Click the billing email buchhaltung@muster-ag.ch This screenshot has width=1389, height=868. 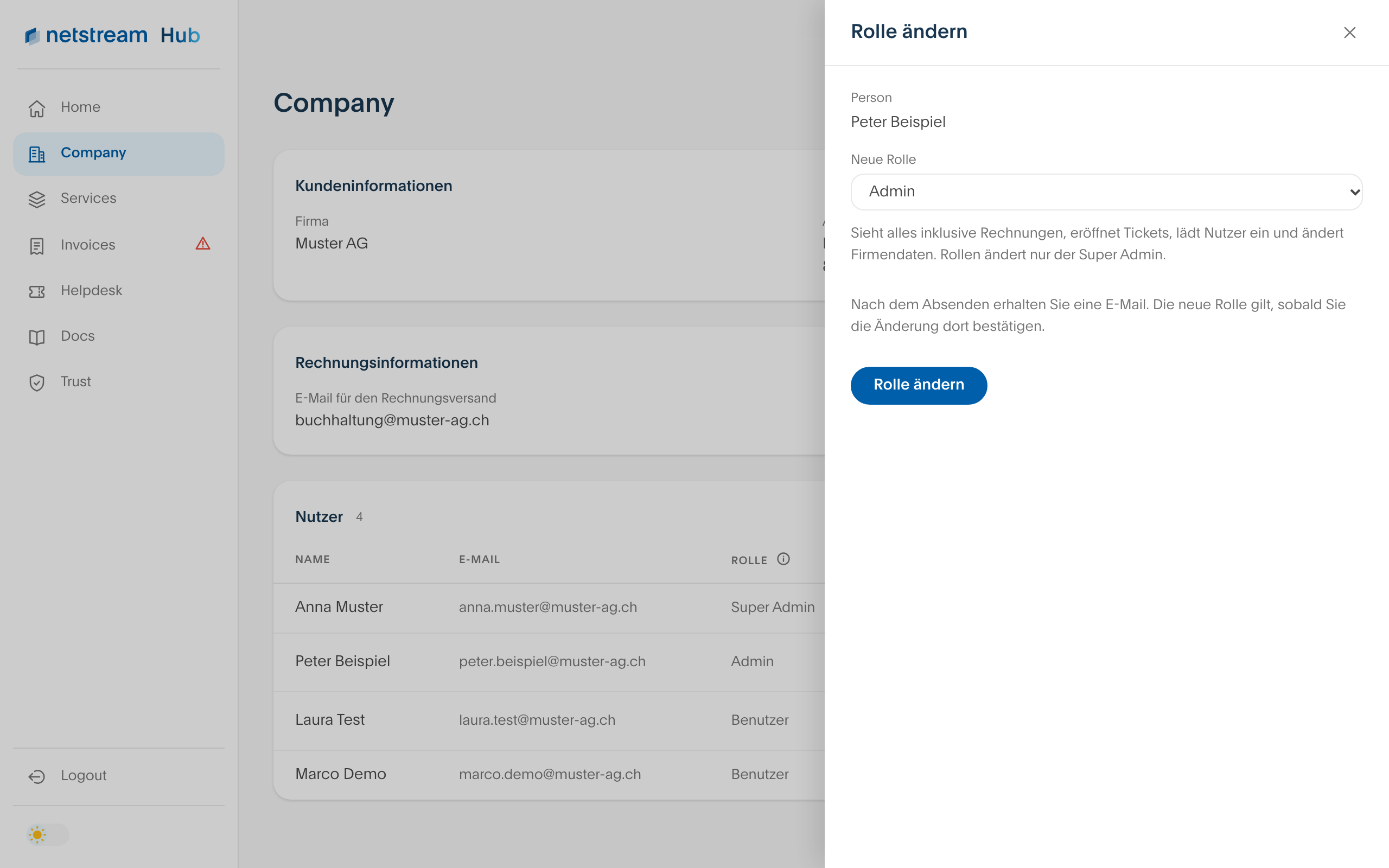click(x=392, y=421)
